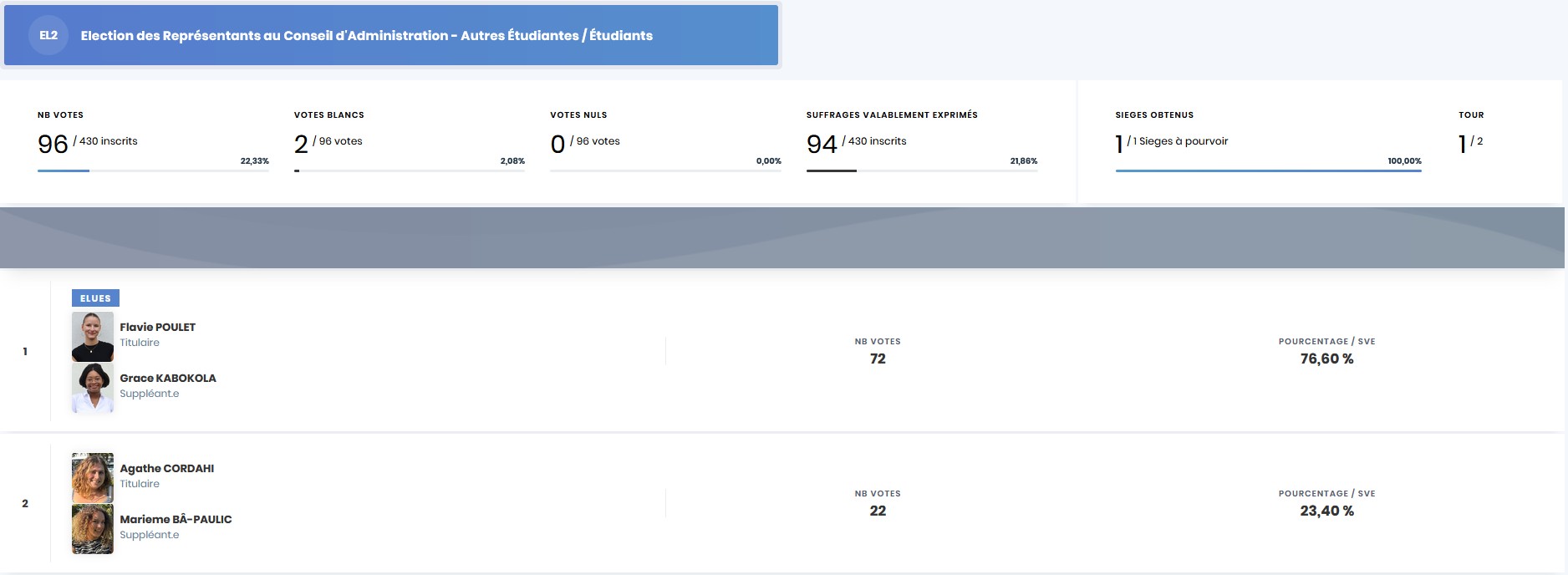The image size is (1568, 575).
Task: Open Grace KABOKOLA's profile photo
Action: pyautogui.click(x=93, y=387)
